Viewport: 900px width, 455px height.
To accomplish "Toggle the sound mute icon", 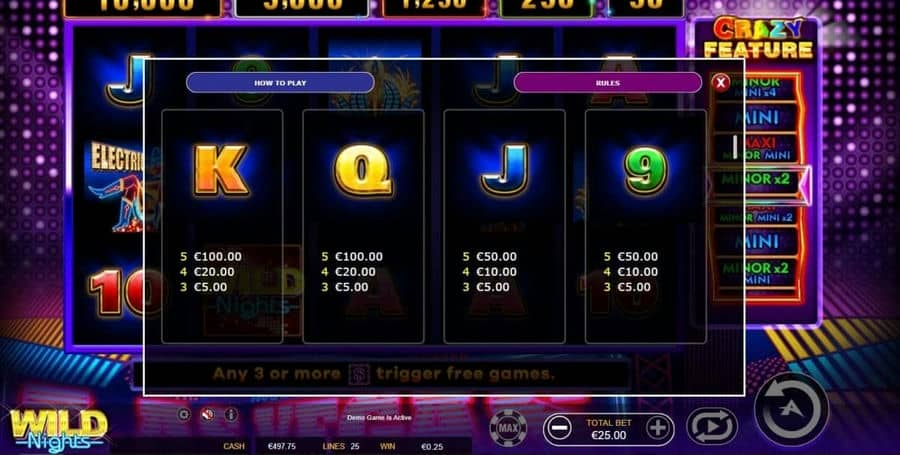I will point(208,414).
